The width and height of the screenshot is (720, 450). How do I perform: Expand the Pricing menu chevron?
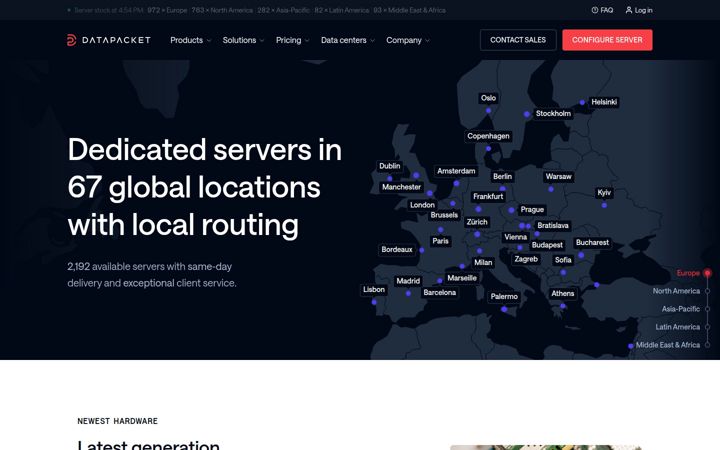pos(307,40)
